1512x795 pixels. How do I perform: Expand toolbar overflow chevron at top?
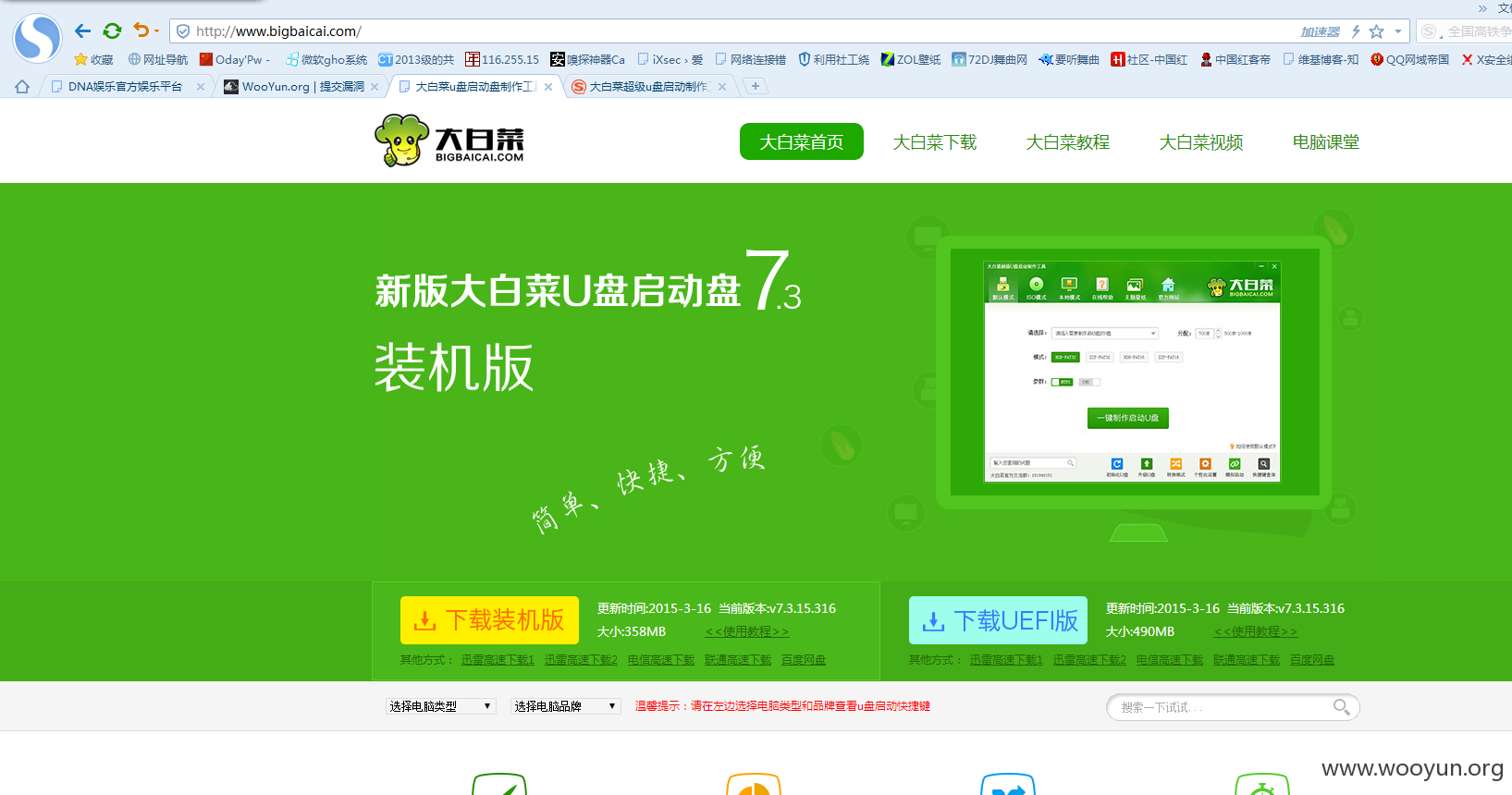[x=1482, y=8]
